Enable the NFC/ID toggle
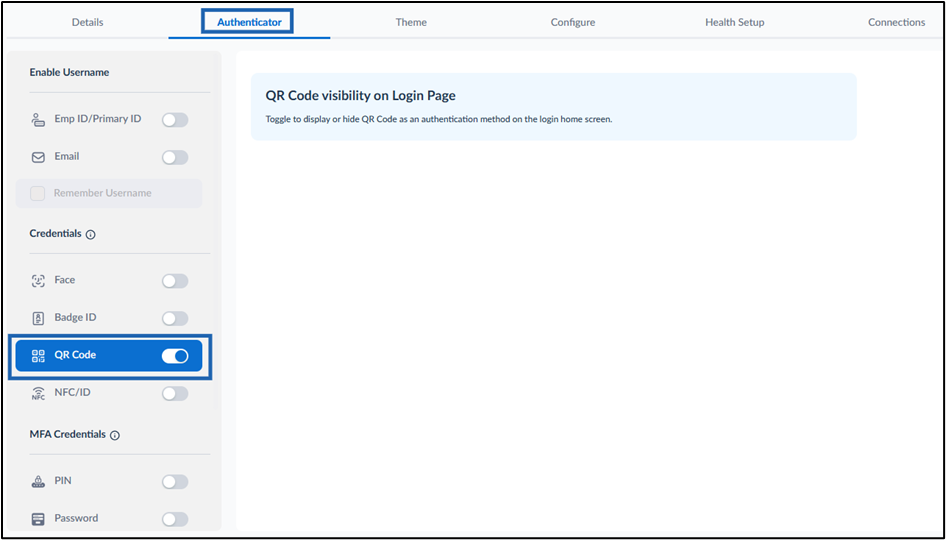946x540 pixels. 175,393
